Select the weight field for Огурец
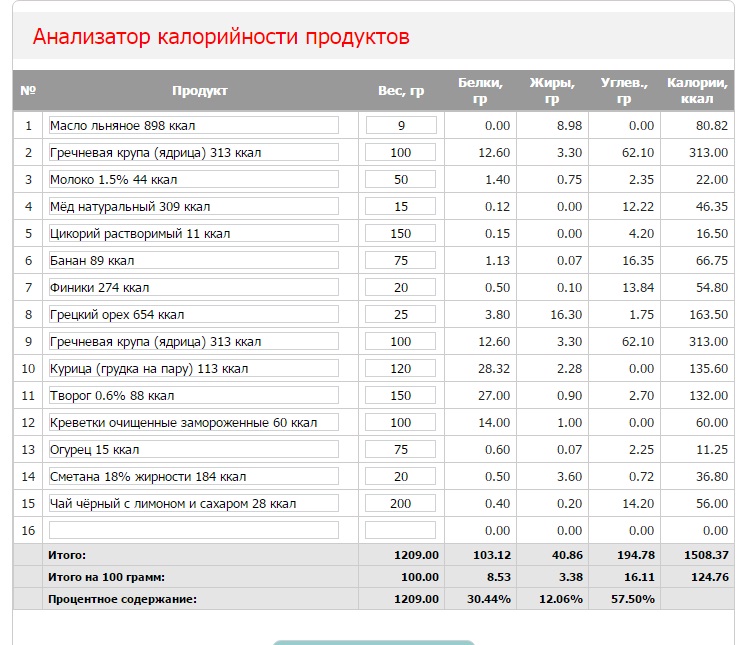742x645 pixels. pyautogui.click(x=401, y=450)
